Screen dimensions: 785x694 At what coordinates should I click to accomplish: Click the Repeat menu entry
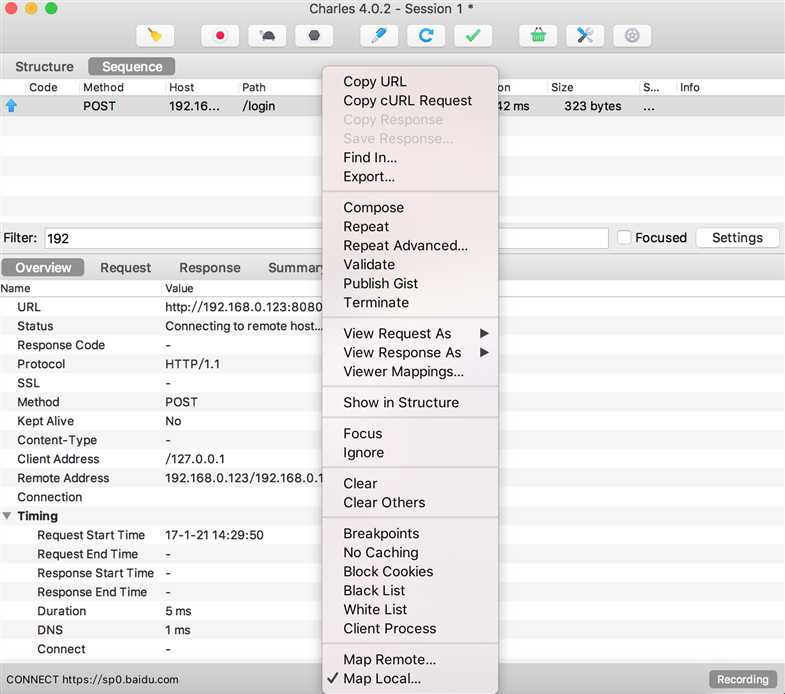click(x=410, y=226)
